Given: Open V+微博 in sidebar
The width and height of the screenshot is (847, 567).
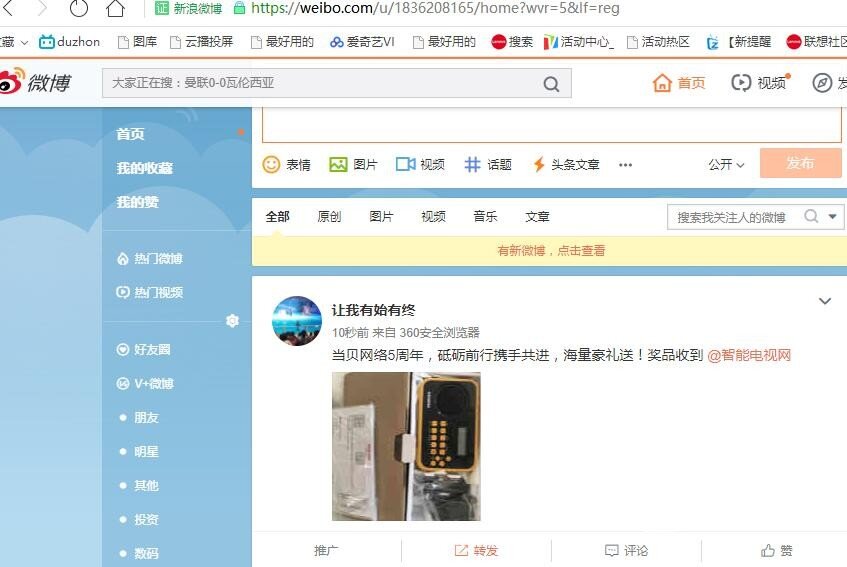Looking at the screenshot, I should coord(145,383).
